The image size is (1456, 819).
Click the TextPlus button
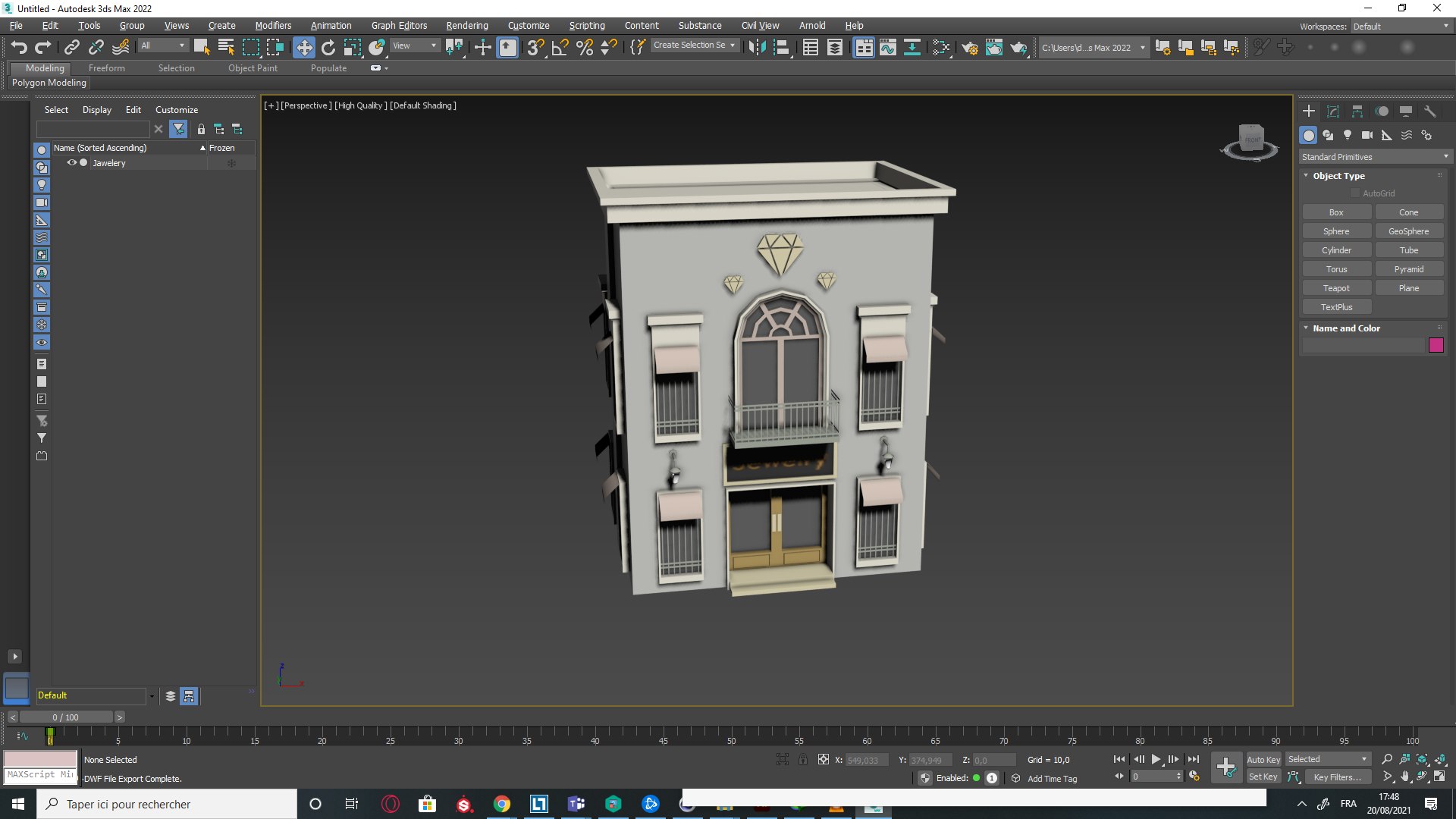click(1336, 307)
